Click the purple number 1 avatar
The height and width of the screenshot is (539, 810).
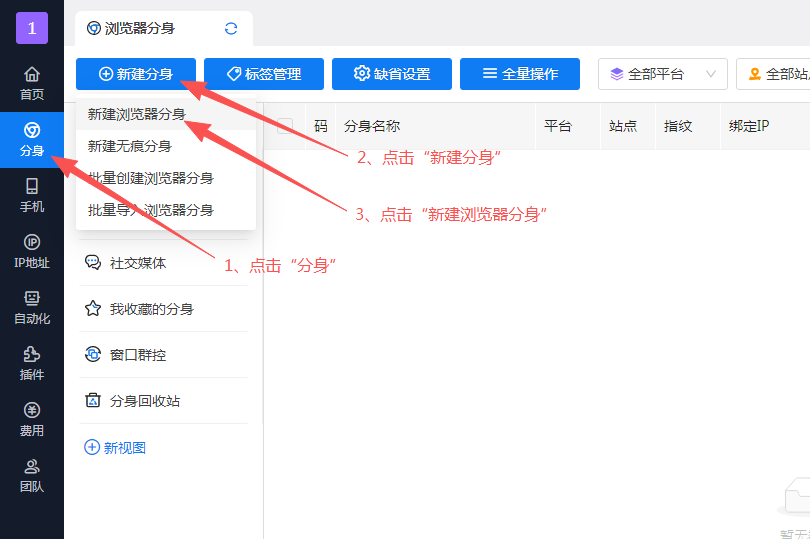coord(32,28)
